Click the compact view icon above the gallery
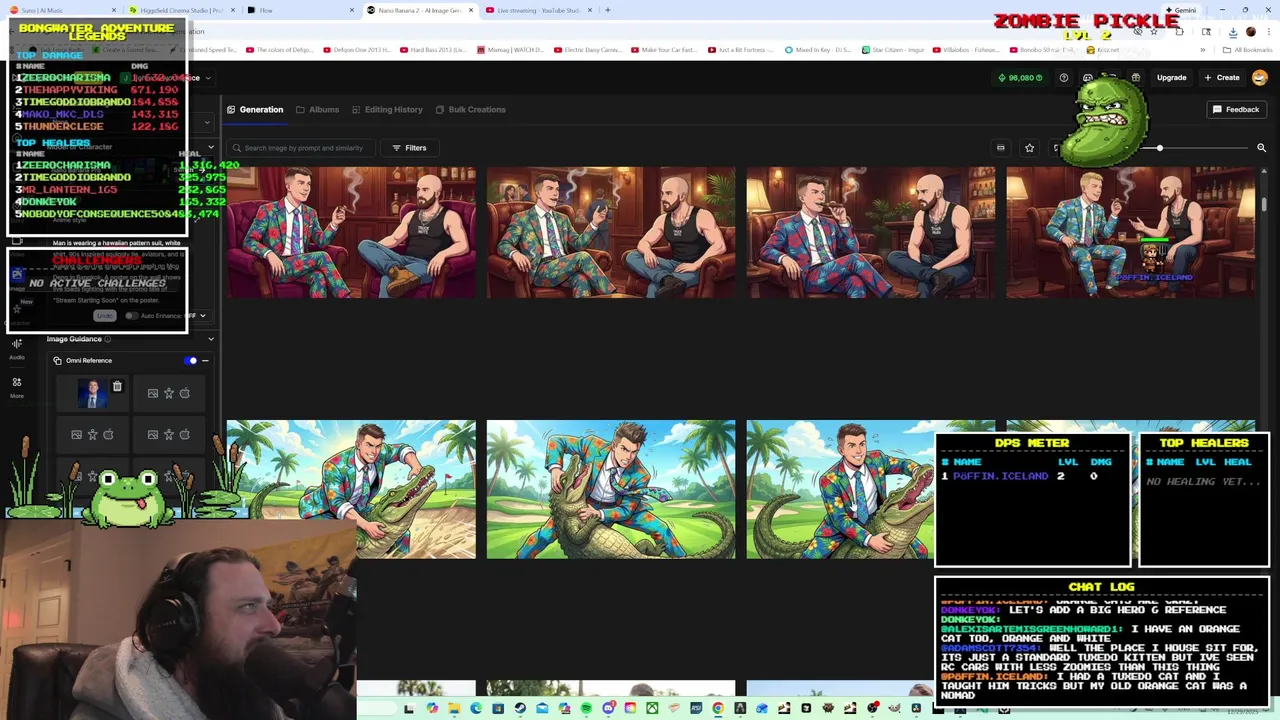 [1000, 148]
